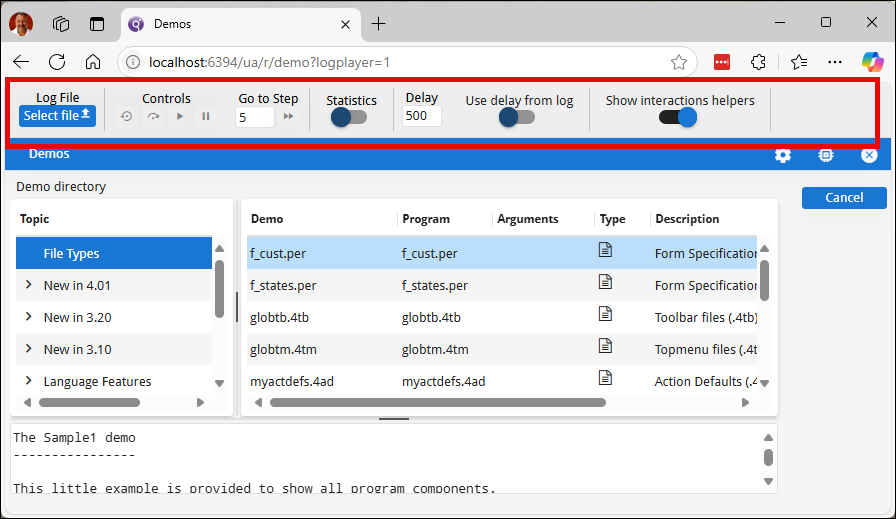Expand the New in 4.01 topic
Image resolution: width=896 pixels, height=519 pixels.
tap(28, 285)
